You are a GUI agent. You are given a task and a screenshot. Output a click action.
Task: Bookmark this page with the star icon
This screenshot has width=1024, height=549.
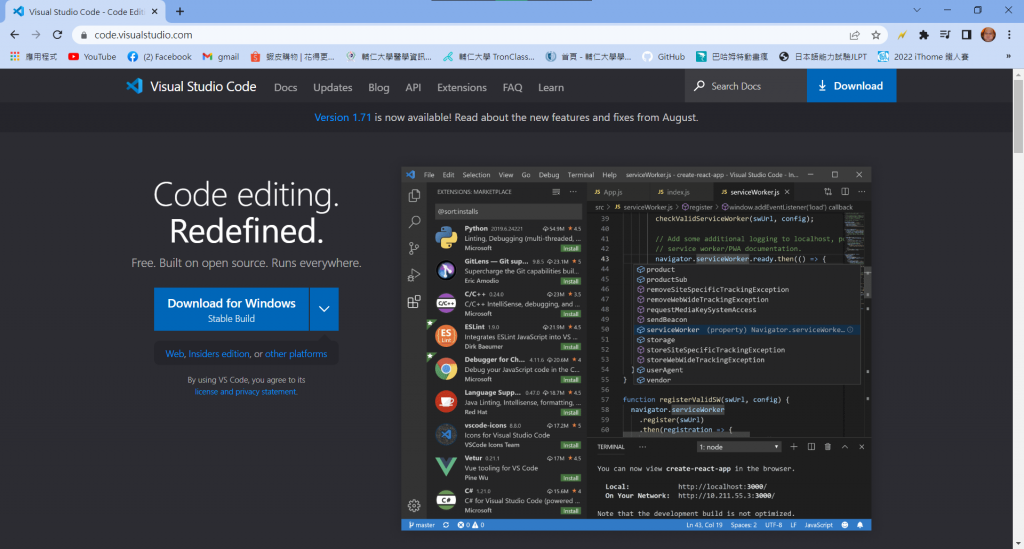click(x=876, y=35)
